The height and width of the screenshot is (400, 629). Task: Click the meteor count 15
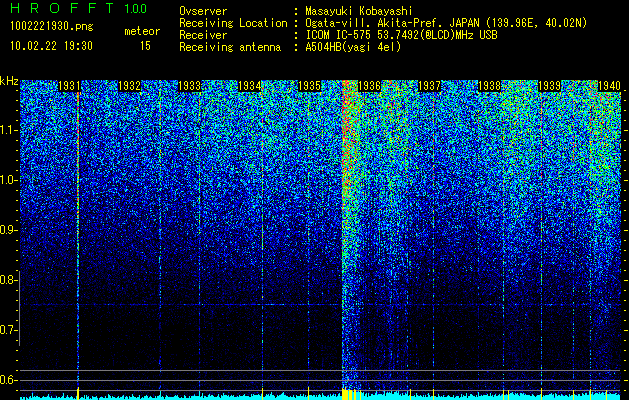145,46
